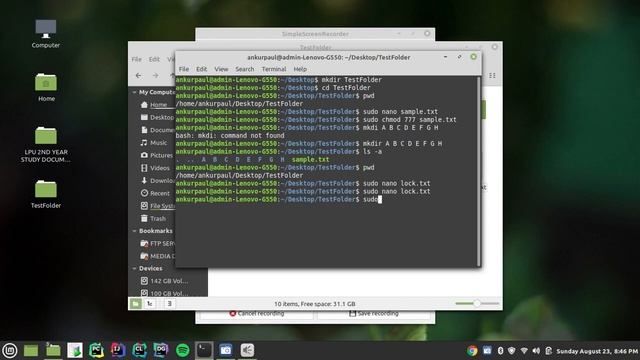Launch CLion from the taskbar

point(139,350)
